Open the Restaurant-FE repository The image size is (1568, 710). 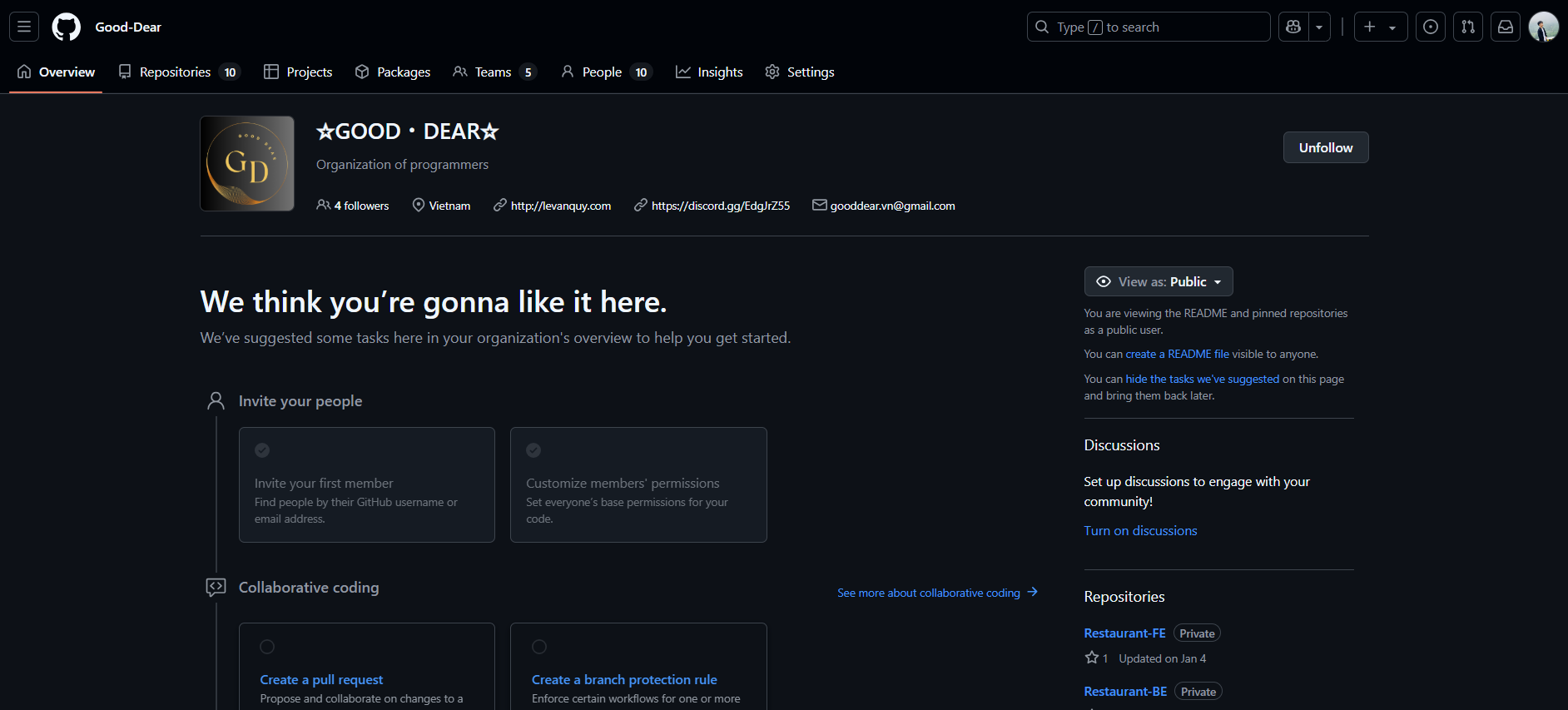click(1124, 633)
